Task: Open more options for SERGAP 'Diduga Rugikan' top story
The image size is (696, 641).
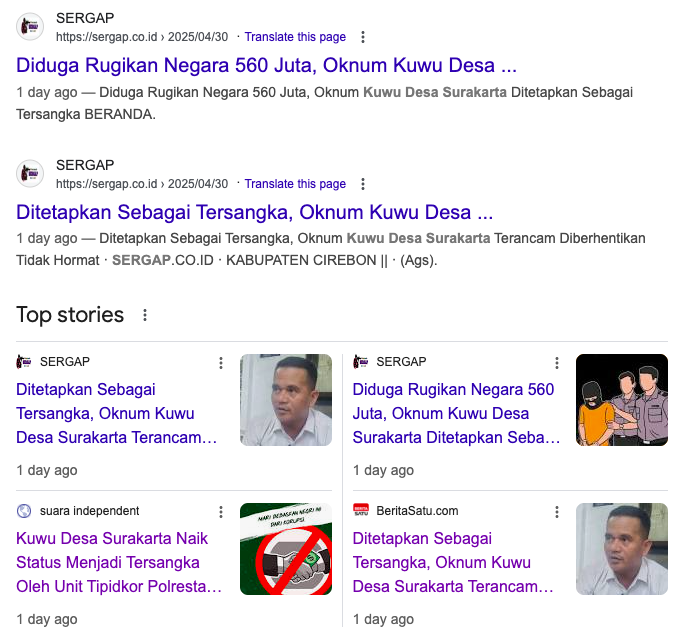Action: coord(557,363)
